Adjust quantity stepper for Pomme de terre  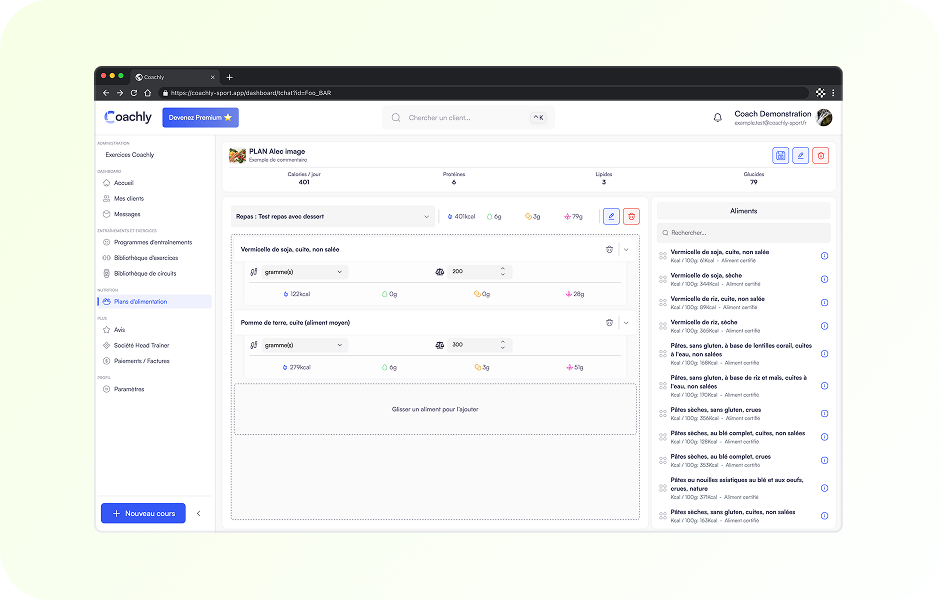pyautogui.click(x=503, y=345)
